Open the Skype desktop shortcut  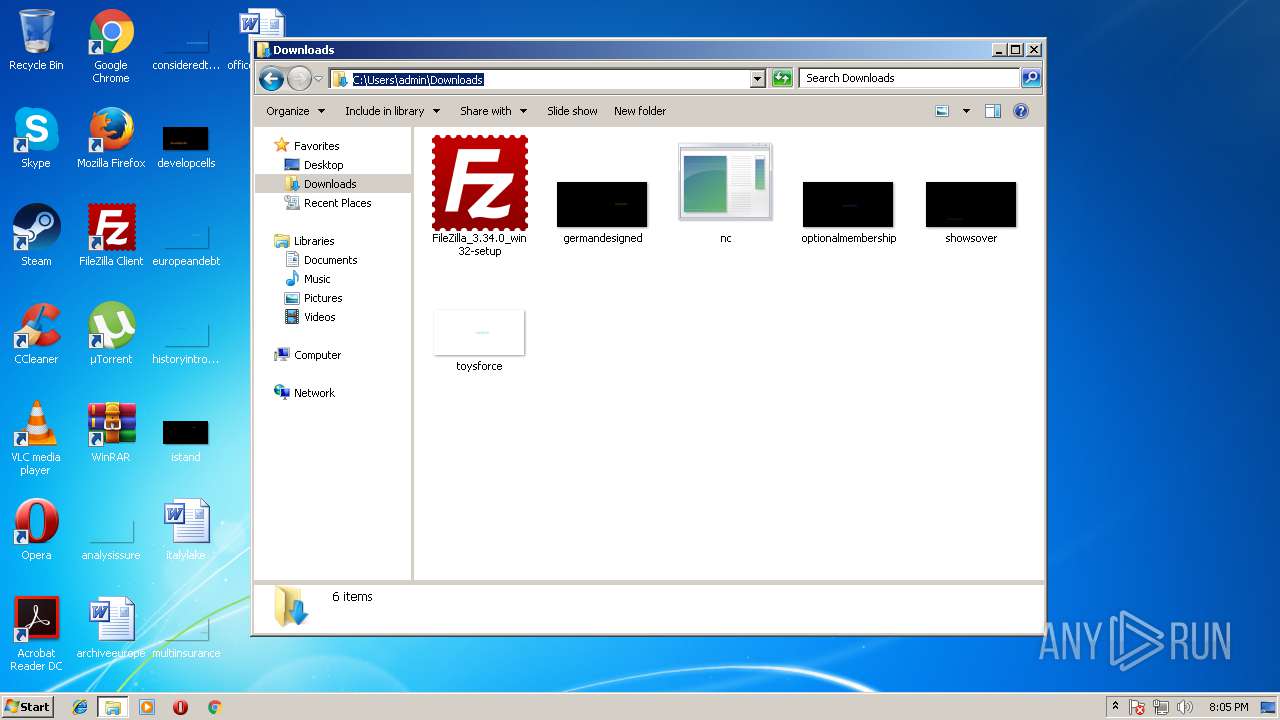pyautogui.click(x=36, y=138)
